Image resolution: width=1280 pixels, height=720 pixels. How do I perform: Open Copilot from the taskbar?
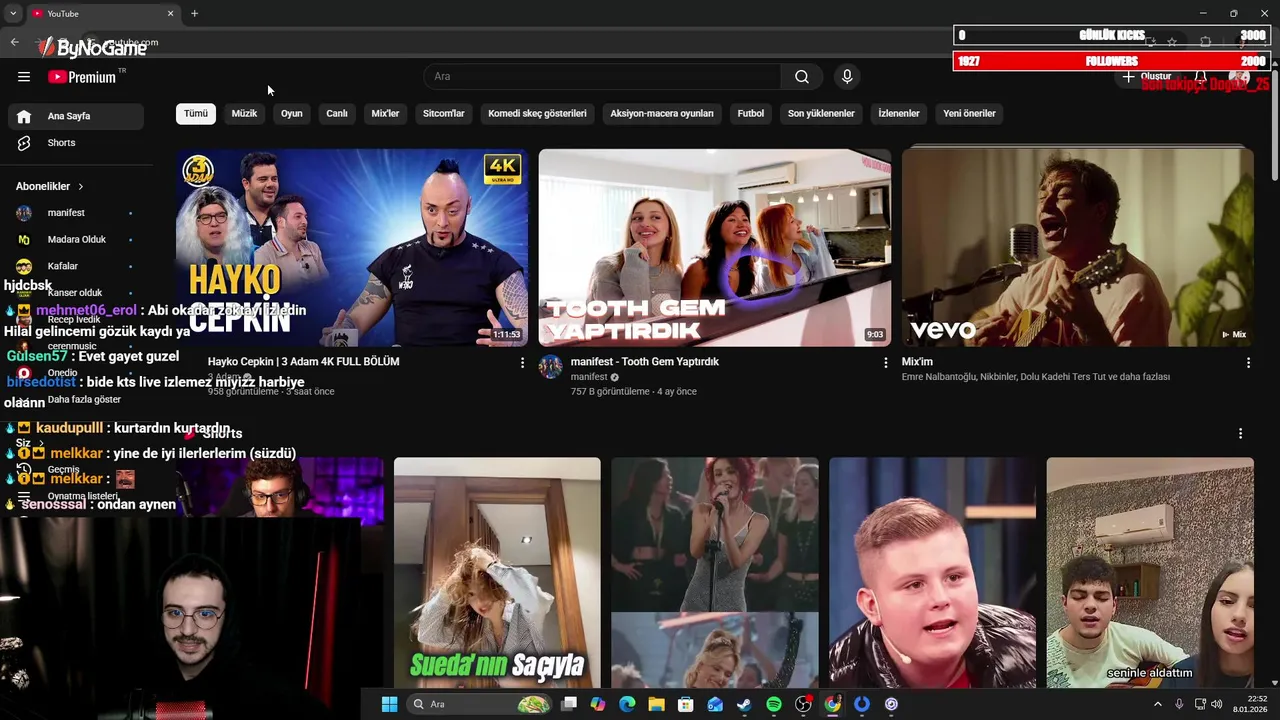[x=598, y=704]
